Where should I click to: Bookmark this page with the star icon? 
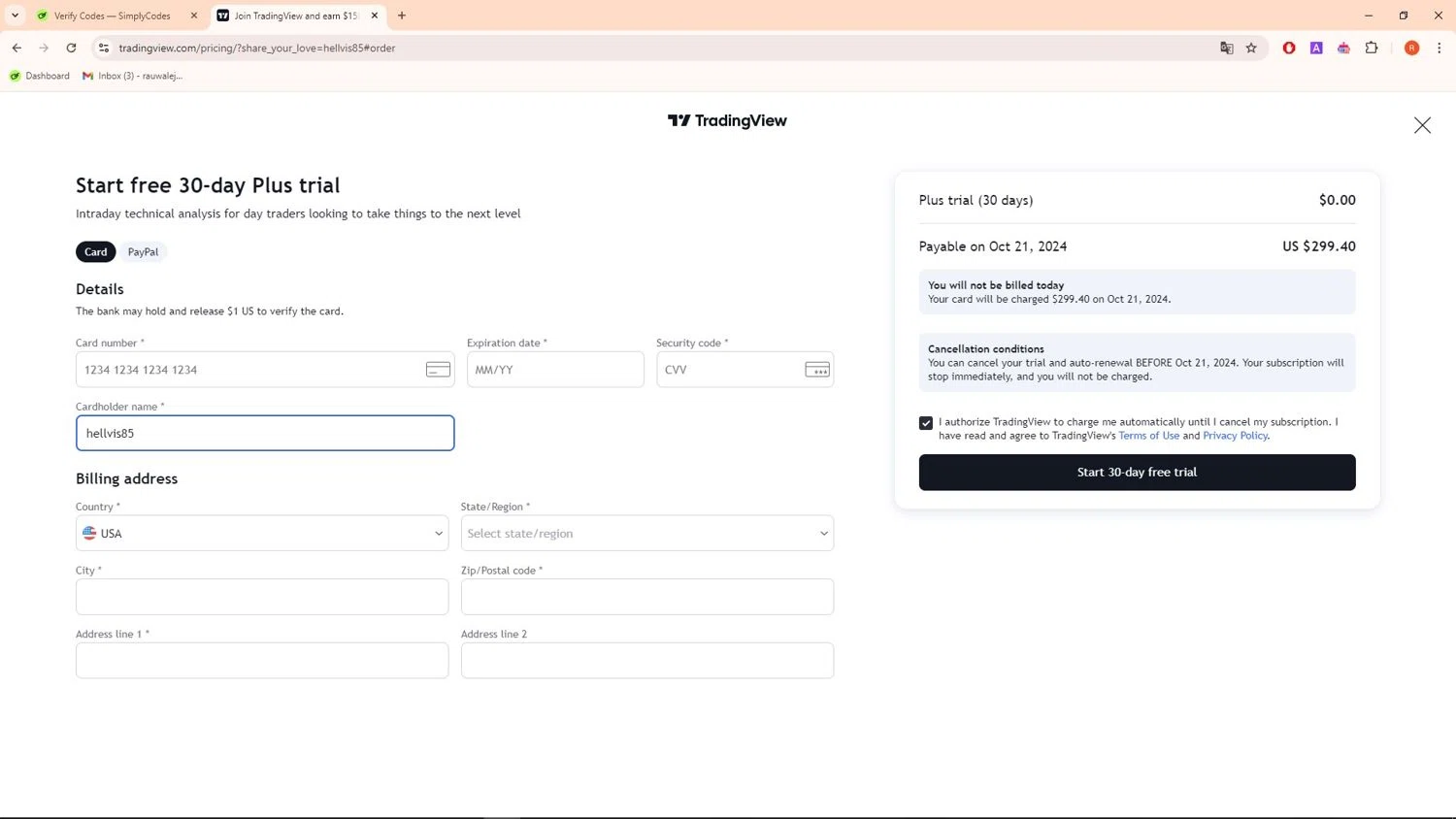pyautogui.click(x=1251, y=48)
